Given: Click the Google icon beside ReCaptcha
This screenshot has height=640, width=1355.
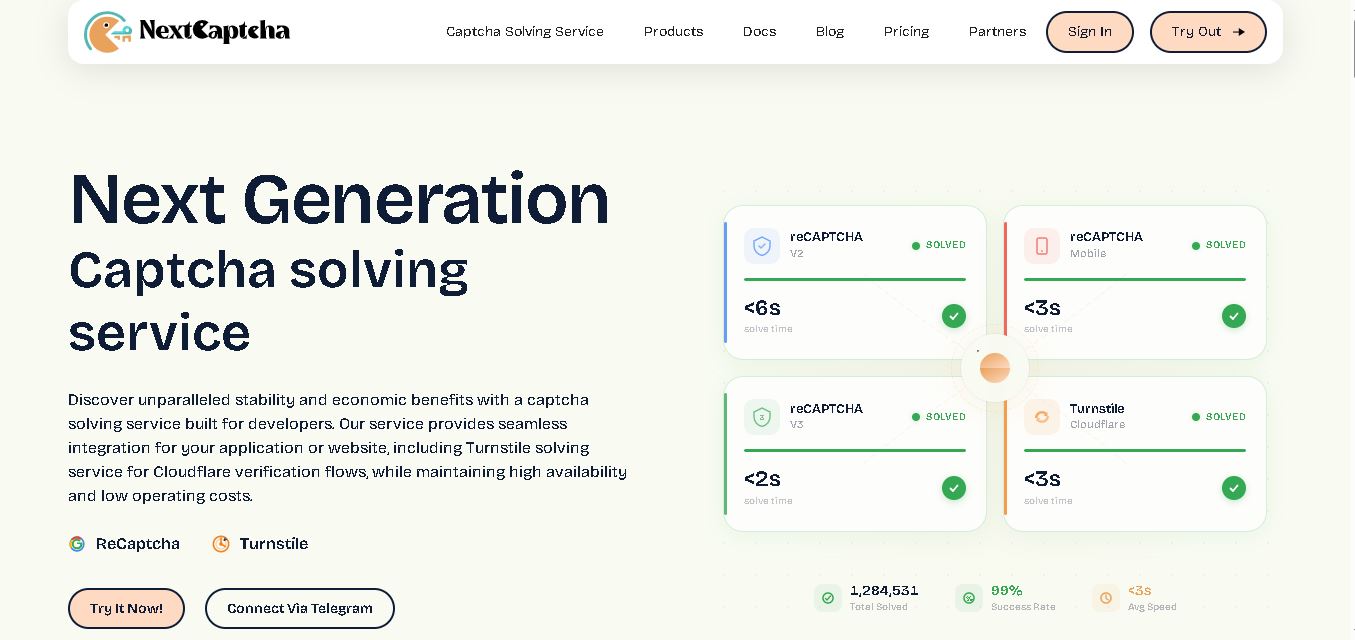Looking at the screenshot, I should [77, 544].
